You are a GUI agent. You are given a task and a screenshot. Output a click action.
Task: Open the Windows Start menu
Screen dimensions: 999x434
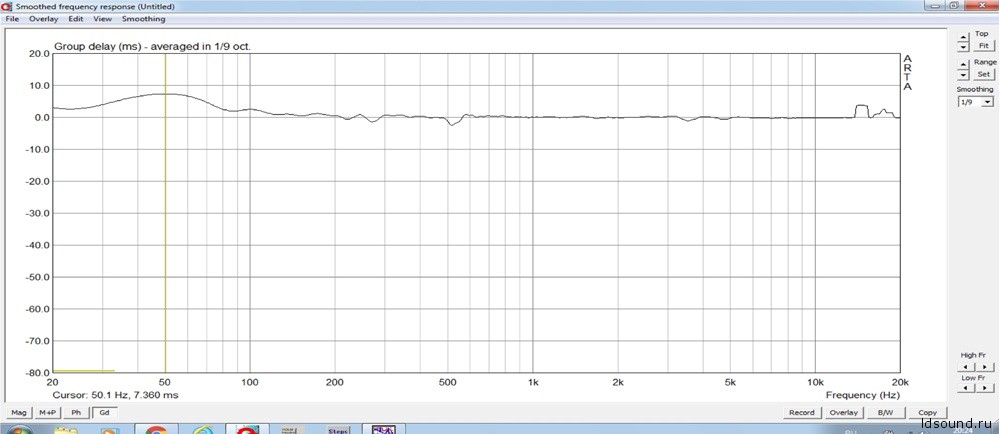[19, 430]
